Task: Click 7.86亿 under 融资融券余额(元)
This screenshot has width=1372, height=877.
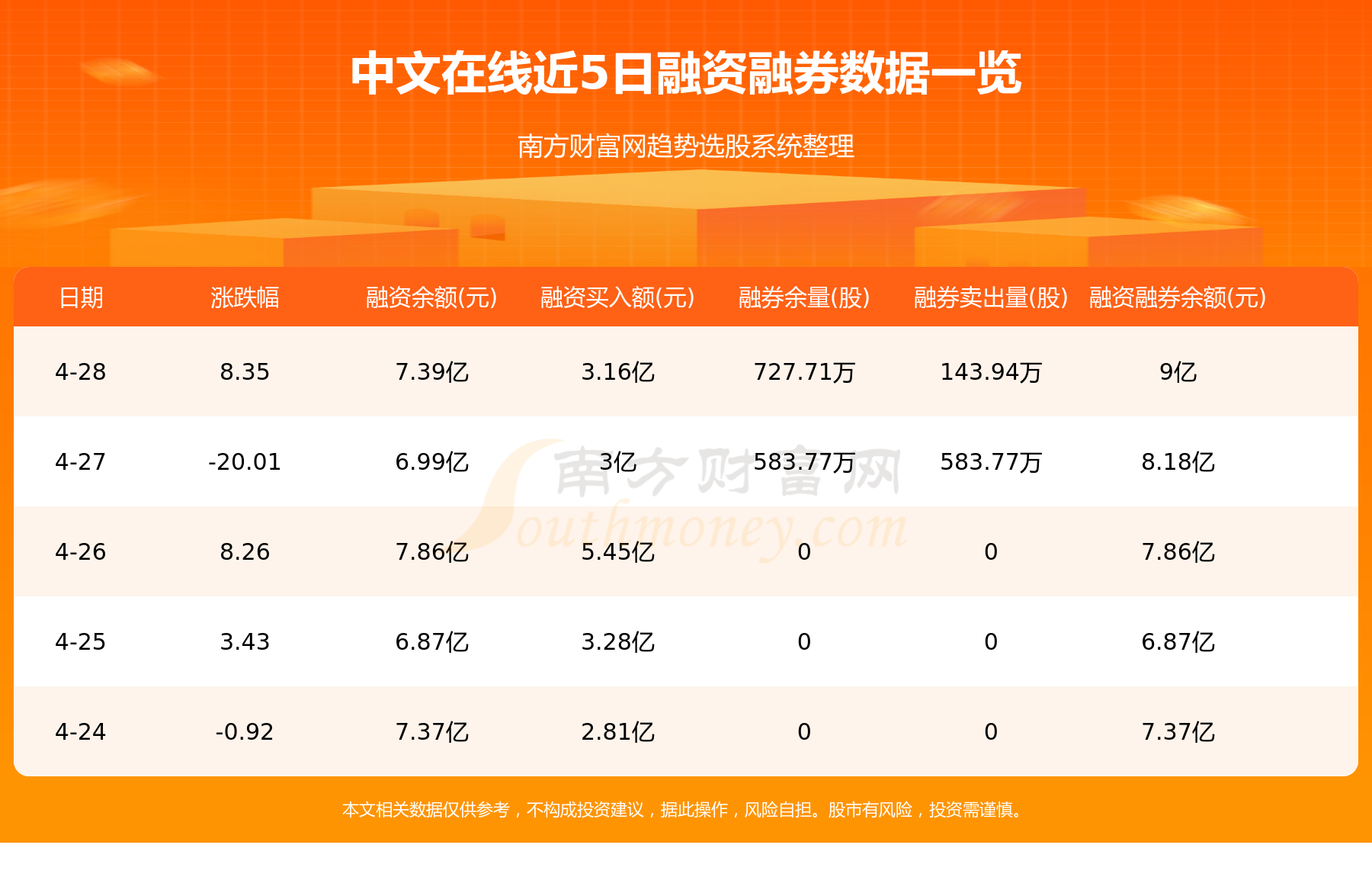Action: coord(1178,551)
